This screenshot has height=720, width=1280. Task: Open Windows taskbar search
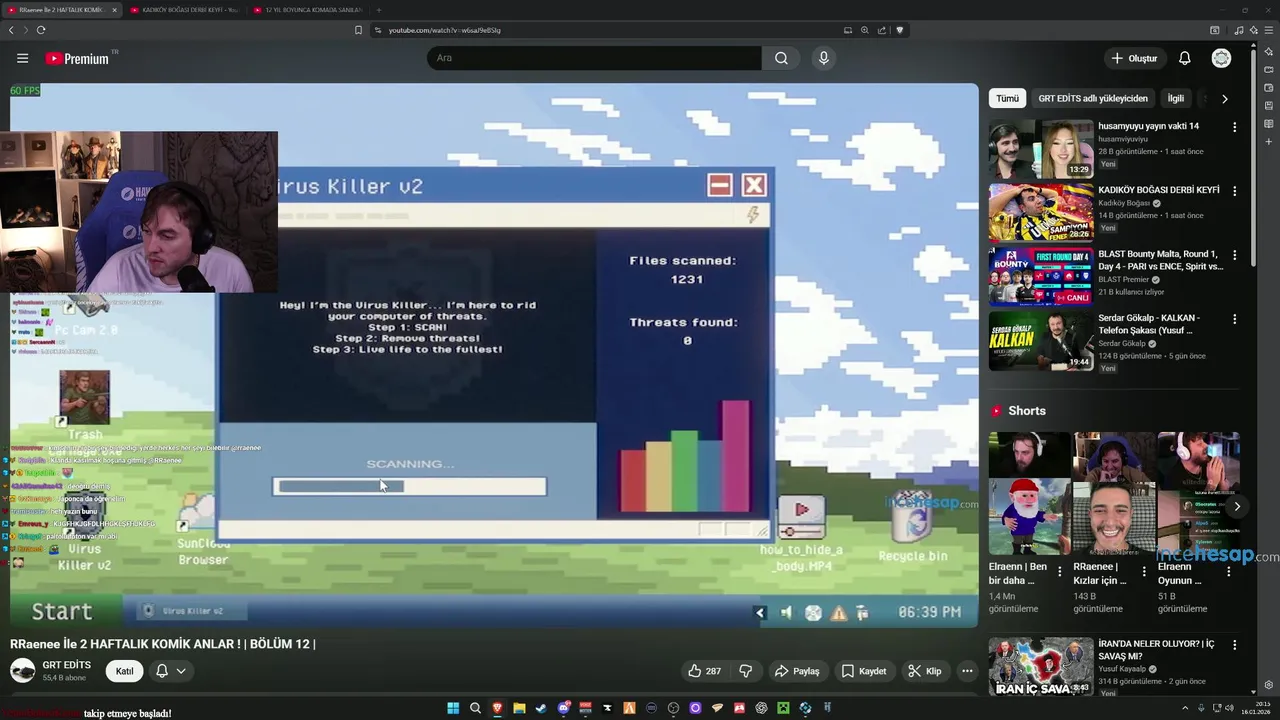475,708
